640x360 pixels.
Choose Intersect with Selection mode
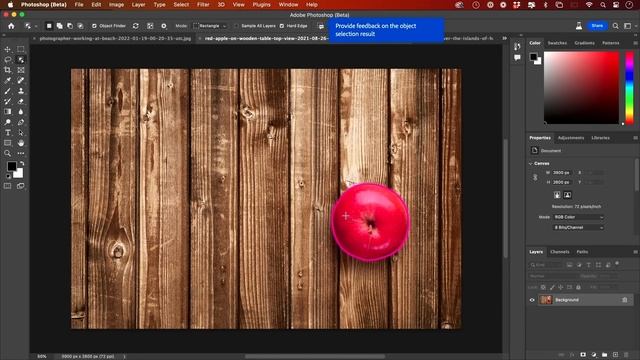pos(80,26)
